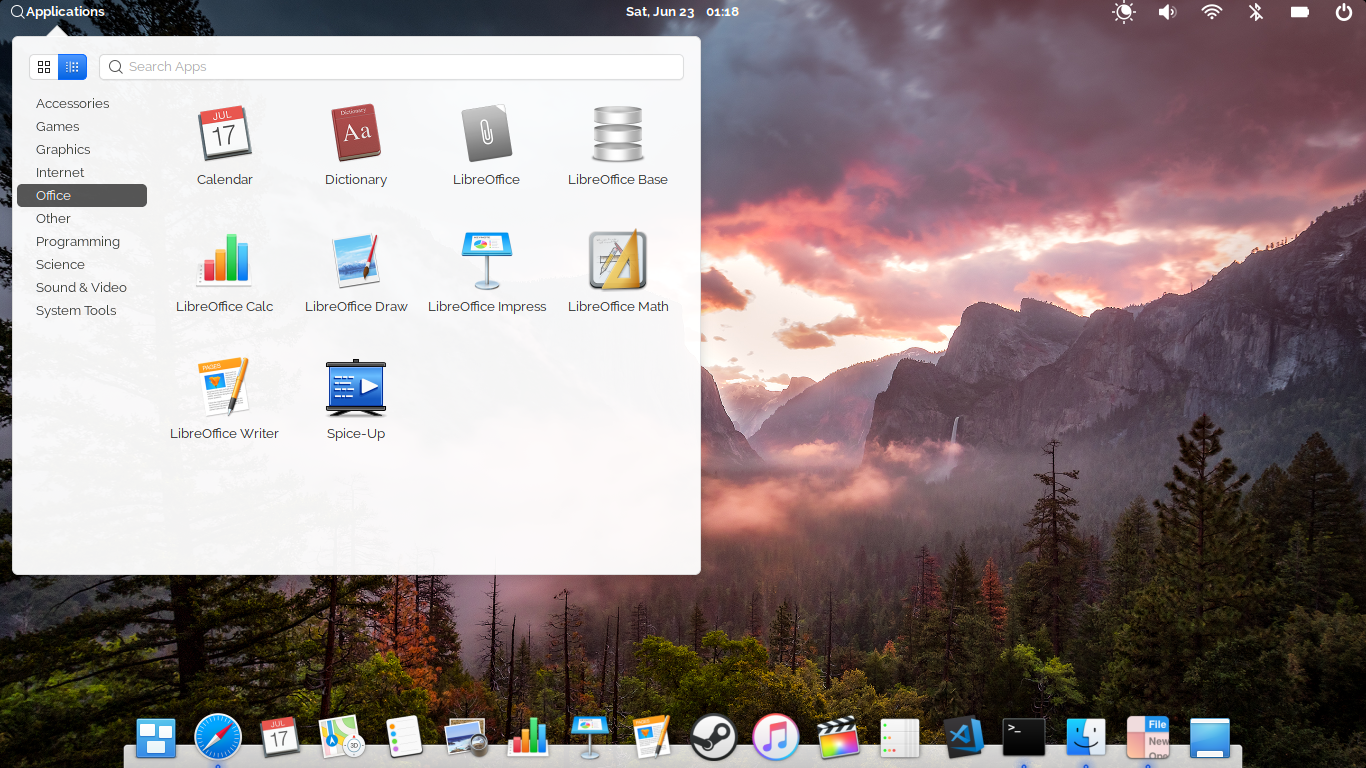The height and width of the screenshot is (768, 1366).
Task: Open the File New dock icon
Action: coord(1148,738)
